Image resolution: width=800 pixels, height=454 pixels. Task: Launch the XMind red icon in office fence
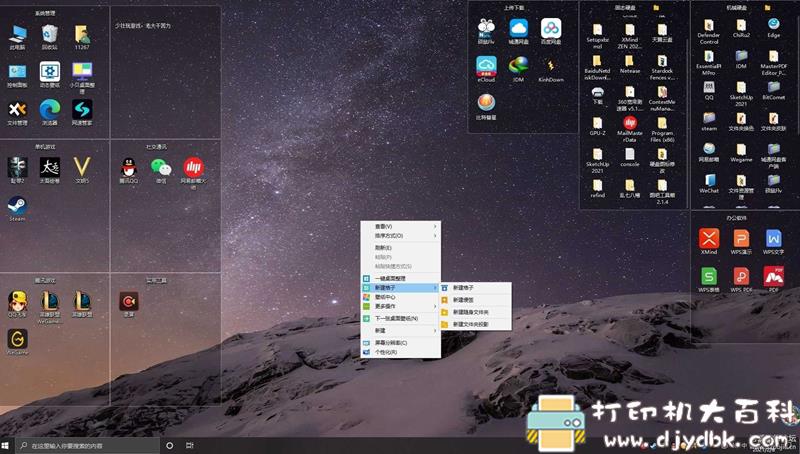[709, 241]
